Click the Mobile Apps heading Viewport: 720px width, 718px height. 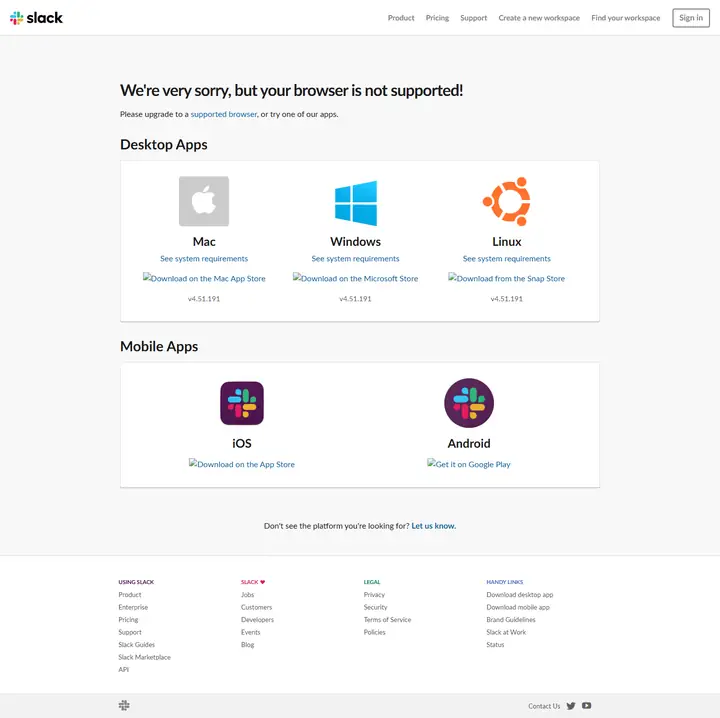coord(159,346)
